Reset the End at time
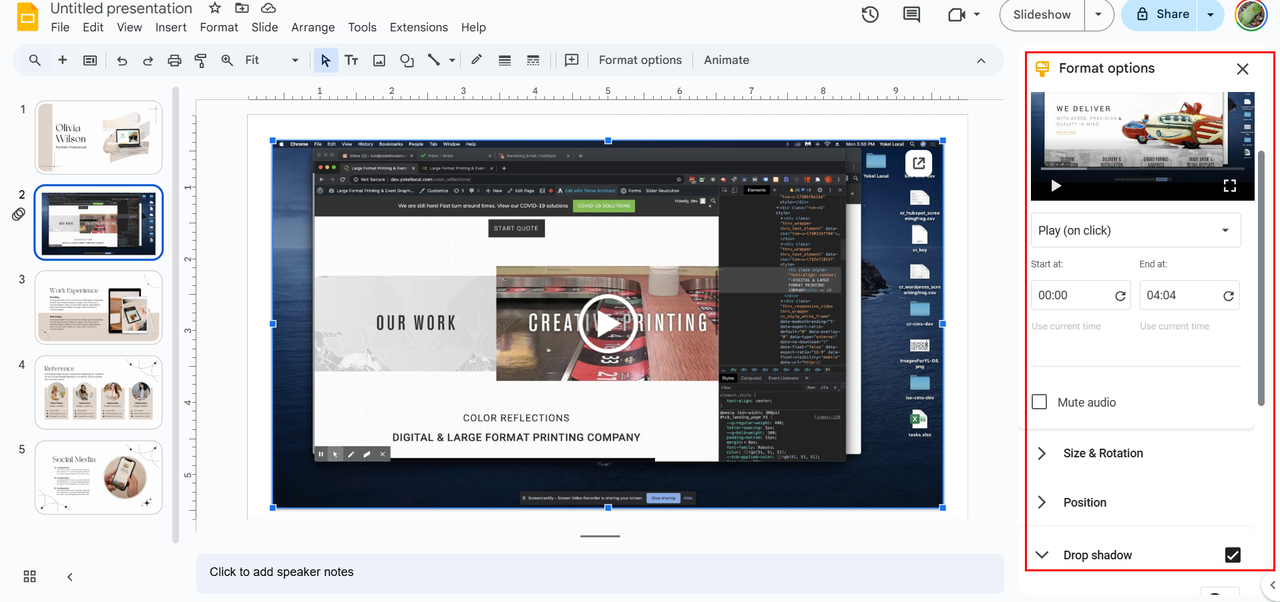This screenshot has height=602, width=1280. click(x=1228, y=296)
